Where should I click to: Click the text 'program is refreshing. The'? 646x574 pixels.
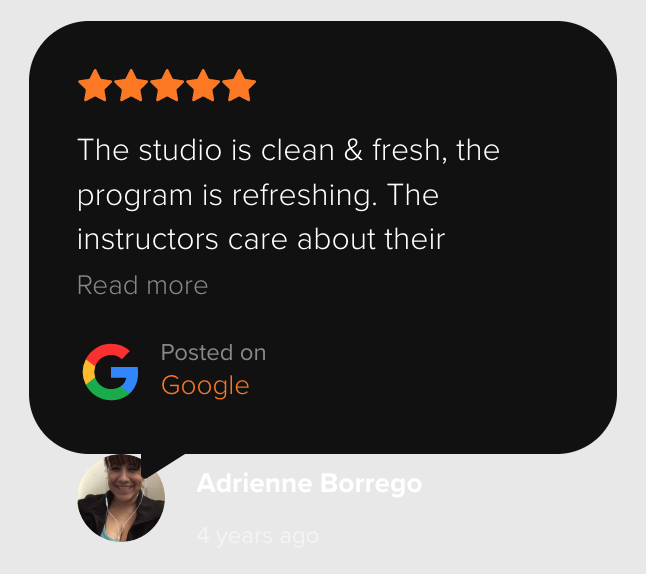tap(258, 195)
